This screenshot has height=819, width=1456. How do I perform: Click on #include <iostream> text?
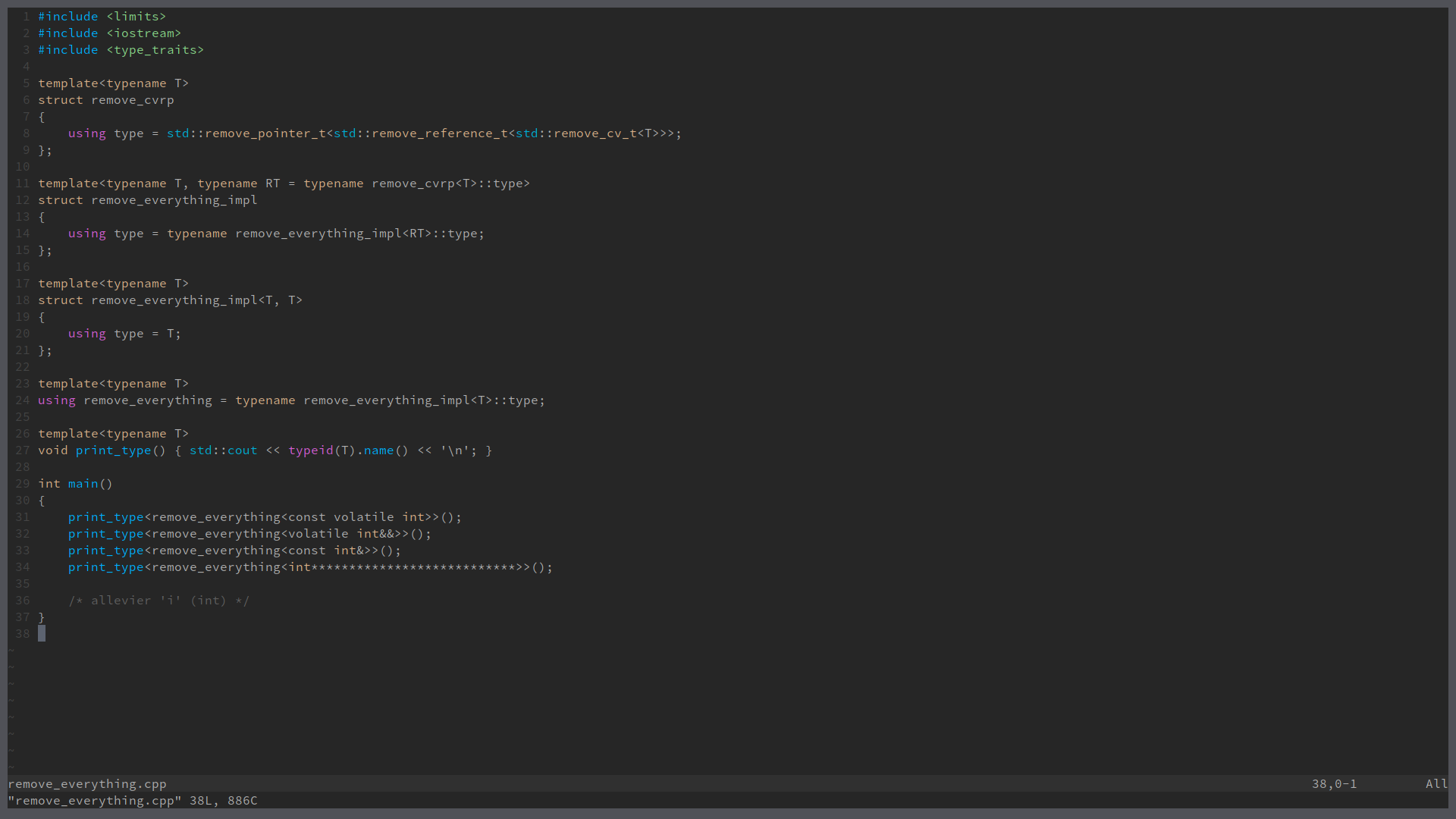tap(109, 33)
